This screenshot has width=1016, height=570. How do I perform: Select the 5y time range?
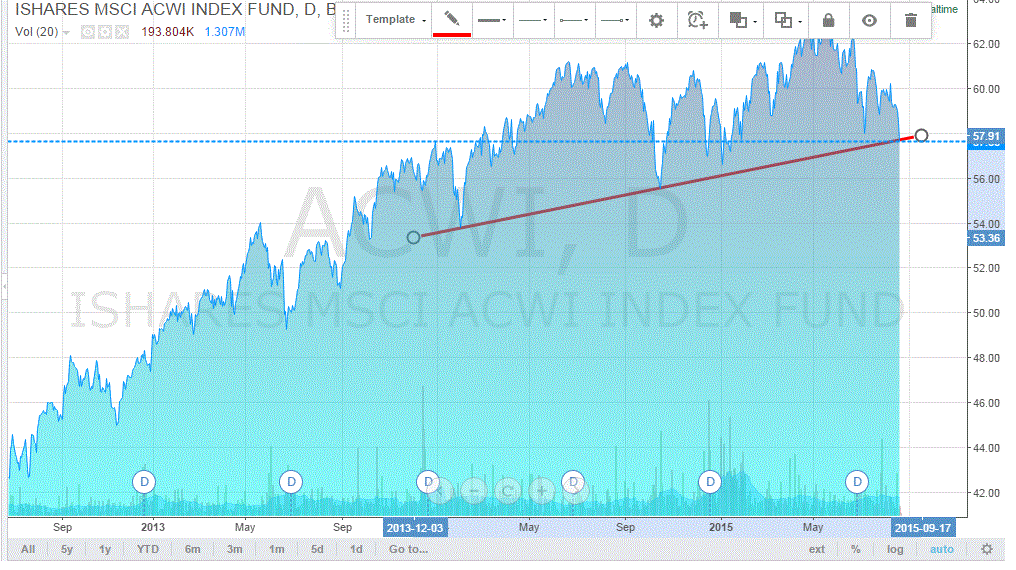coord(67,549)
